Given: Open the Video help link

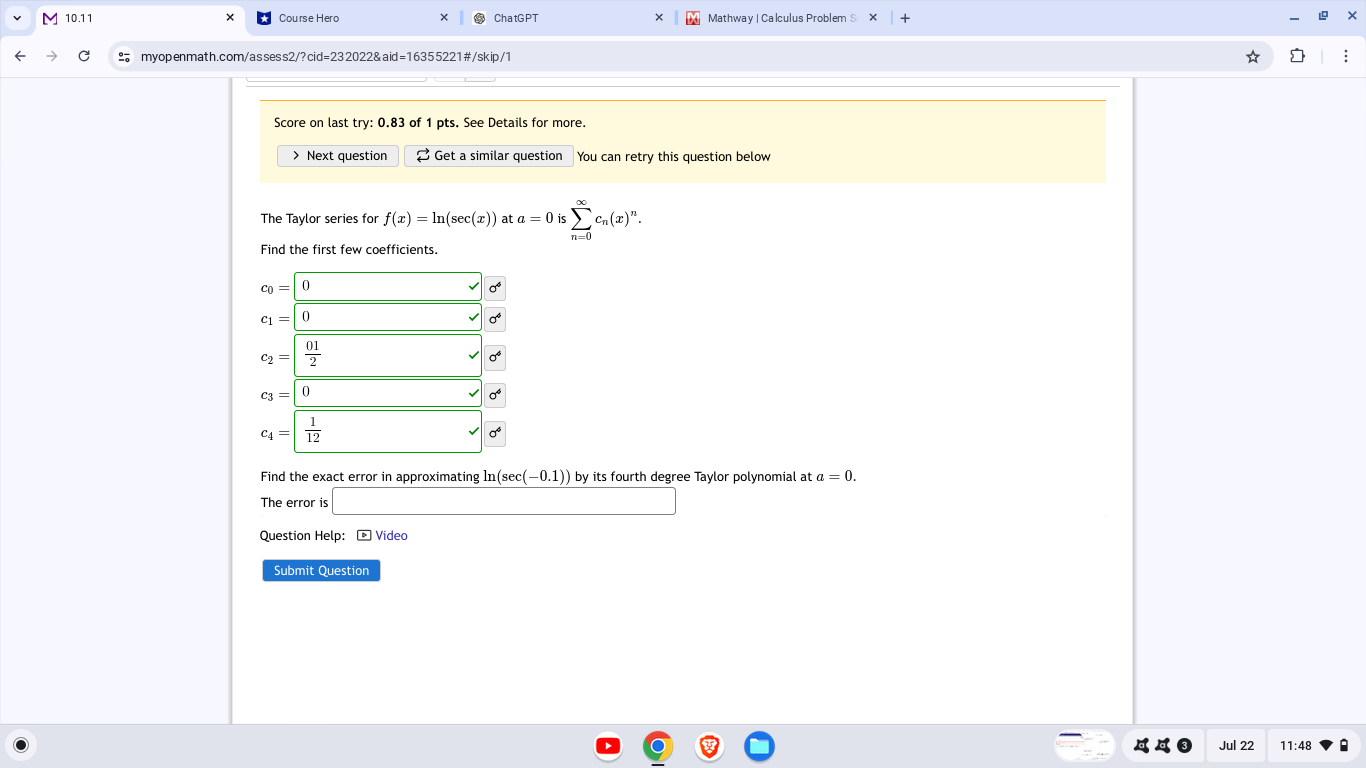Looking at the screenshot, I should [x=390, y=535].
